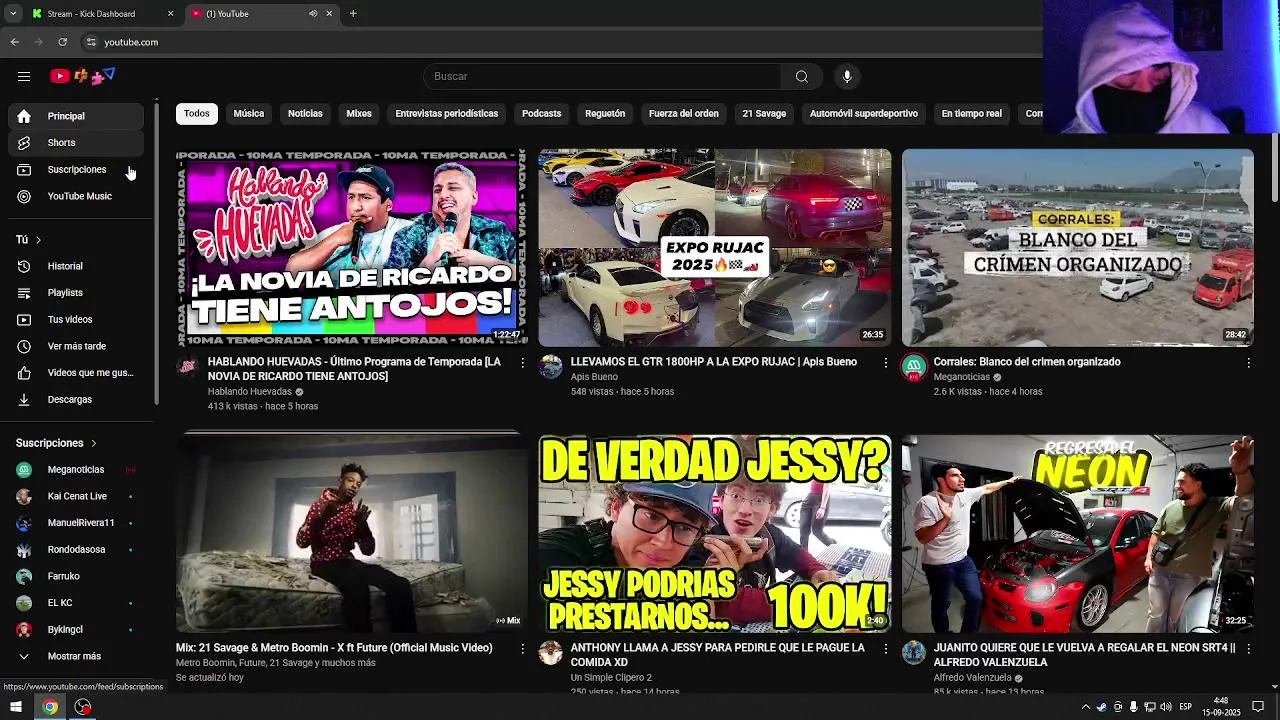Open Rondodasosa subscription
The width and height of the screenshot is (1280, 720).
point(76,550)
